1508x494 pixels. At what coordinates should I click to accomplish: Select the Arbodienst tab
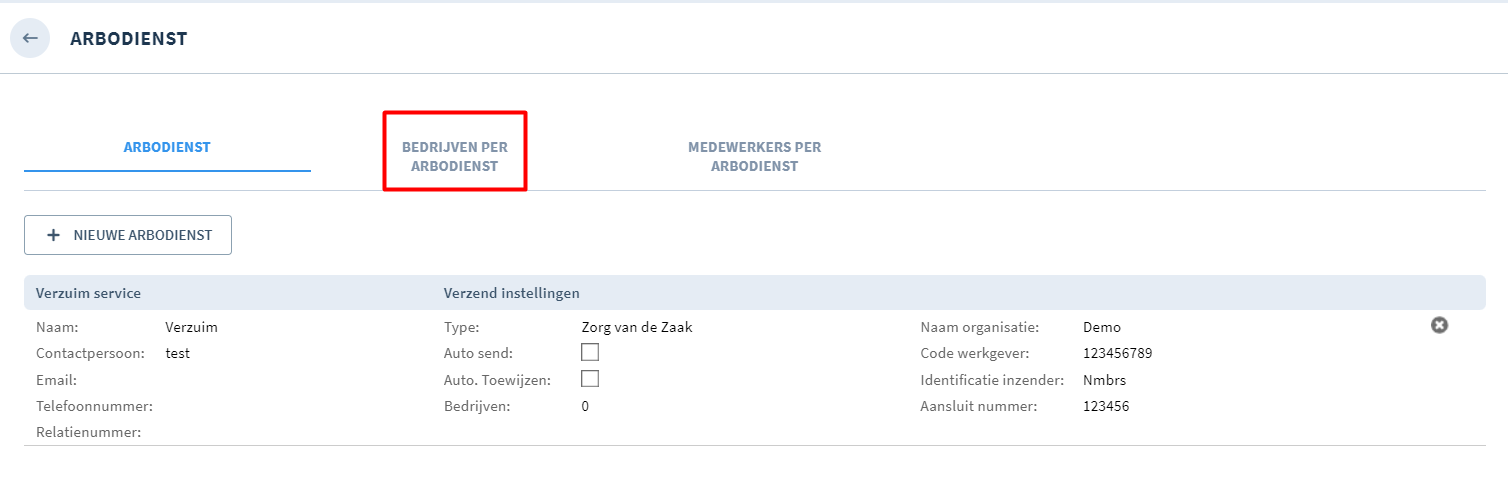pos(167,147)
